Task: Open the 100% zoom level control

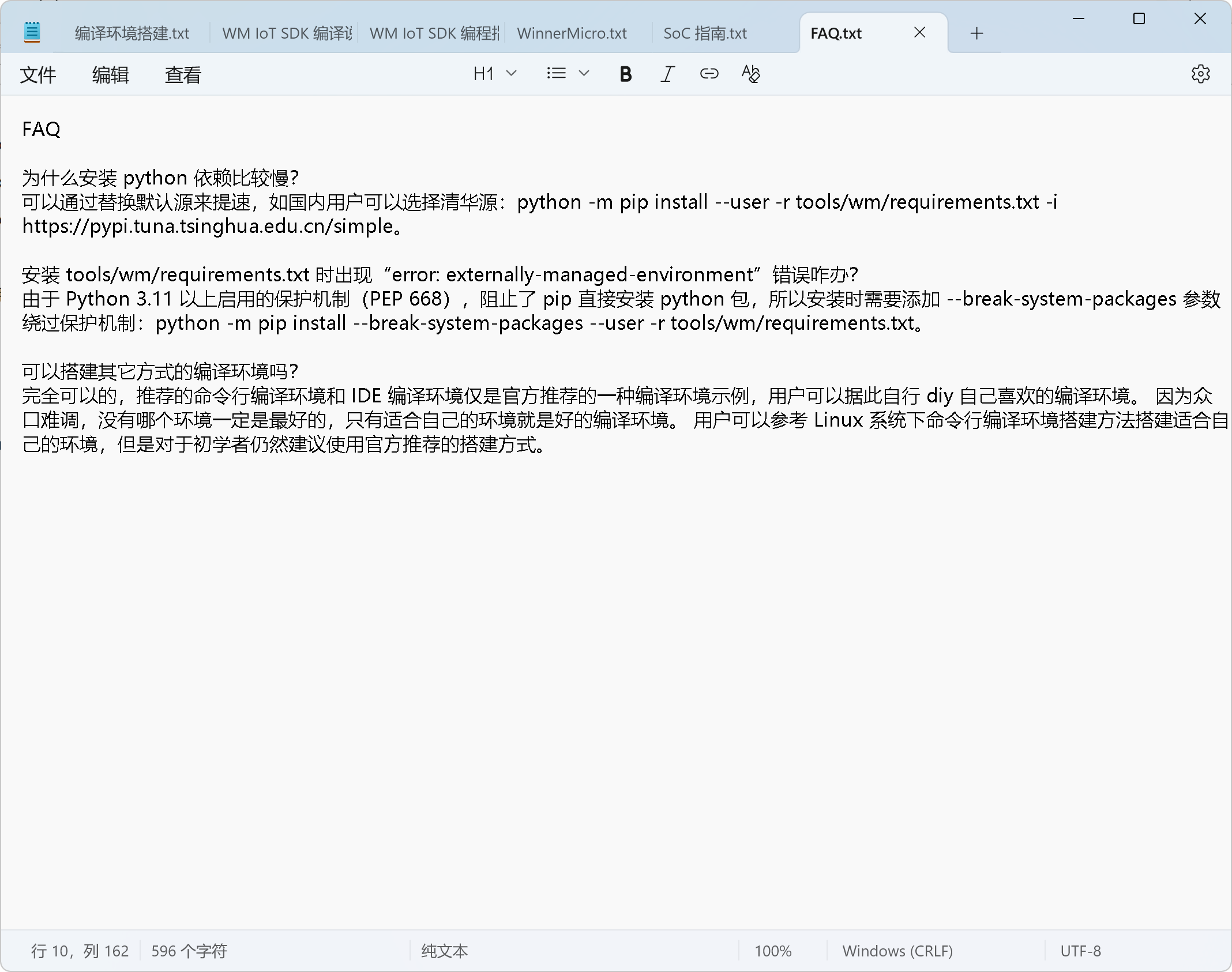Action: [x=773, y=951]
